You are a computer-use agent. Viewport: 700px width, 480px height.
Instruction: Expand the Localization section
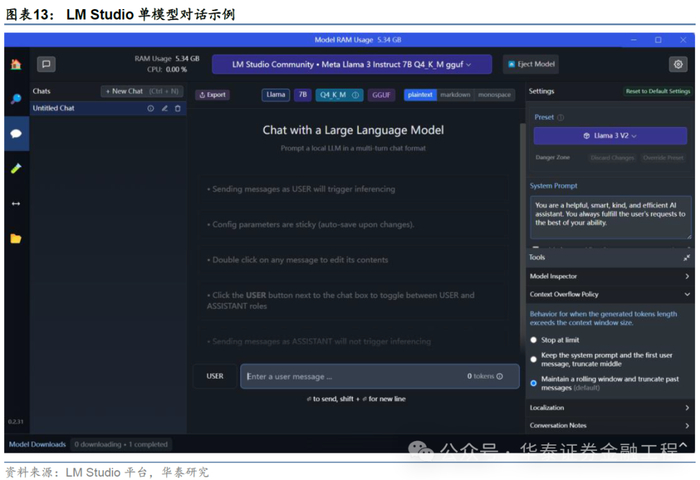[x=610, y=408]
